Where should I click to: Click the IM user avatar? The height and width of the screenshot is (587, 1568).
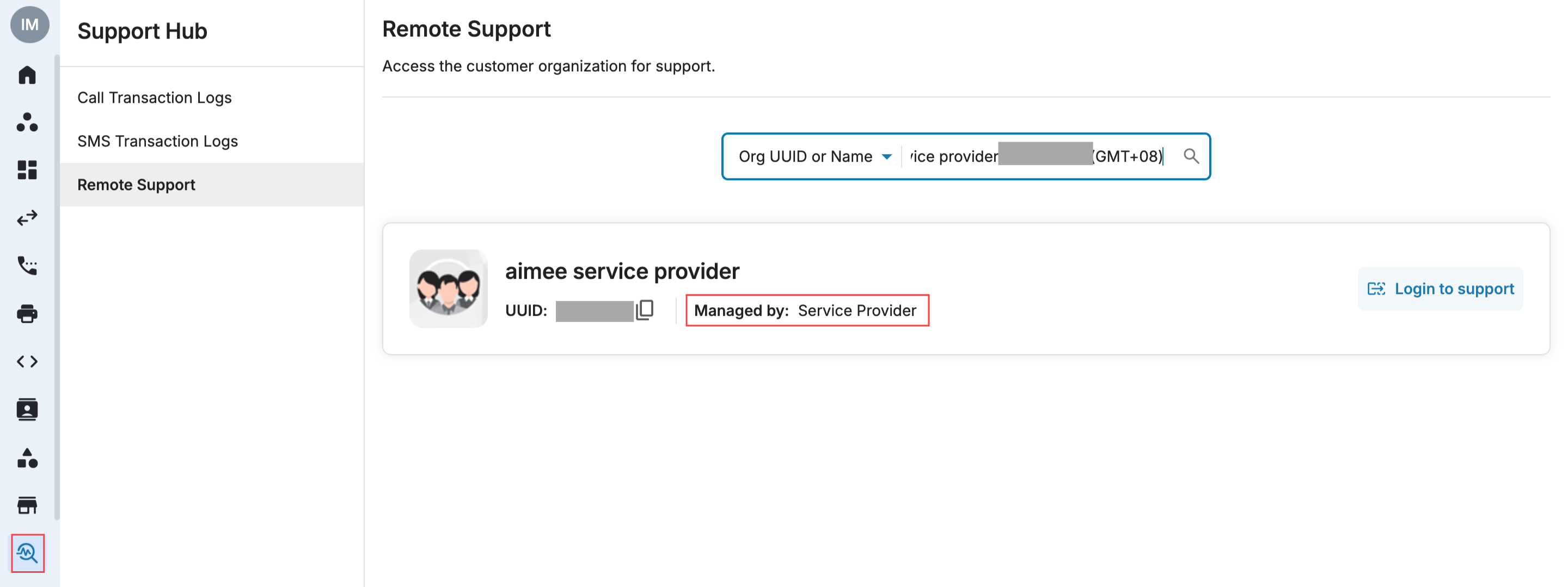click(29, 25)
